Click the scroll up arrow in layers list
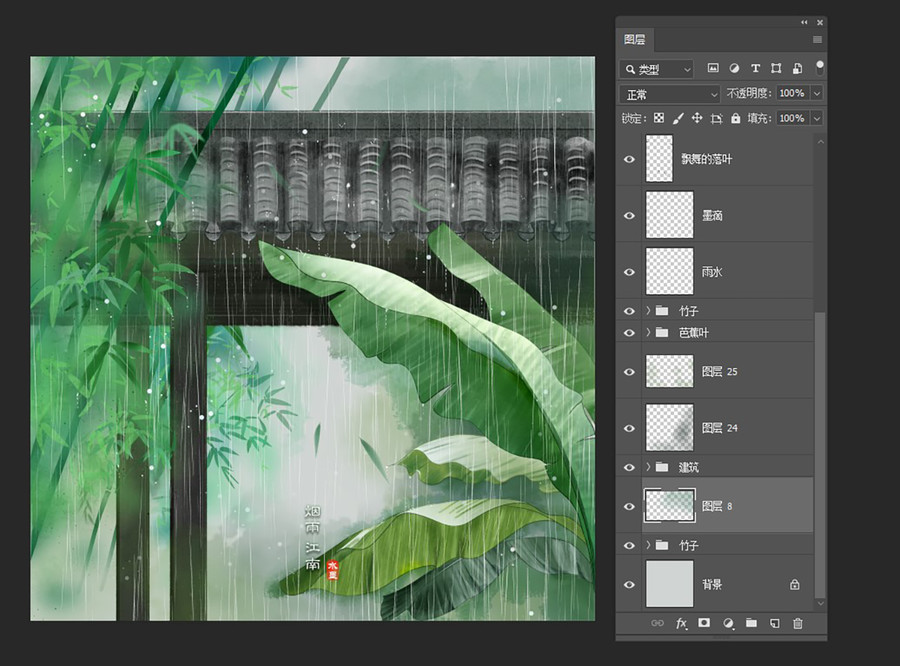Viewport: 900px width, 666px height. click(820, 141)
